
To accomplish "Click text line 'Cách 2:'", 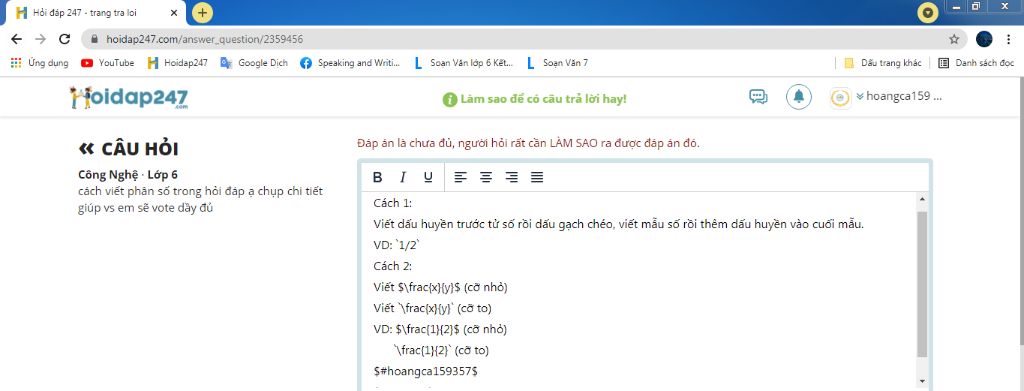I will coord(392,266).
